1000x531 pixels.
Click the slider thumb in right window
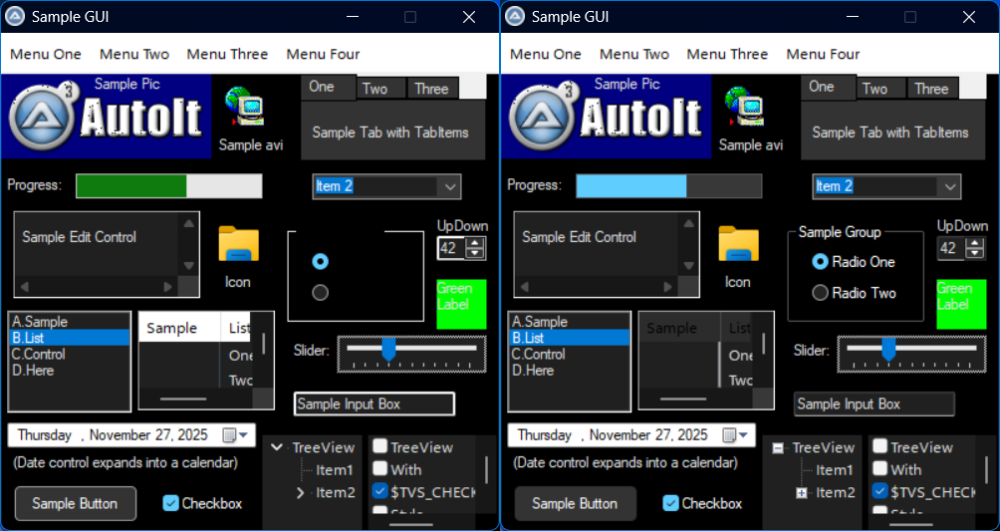tap(888, 348)
